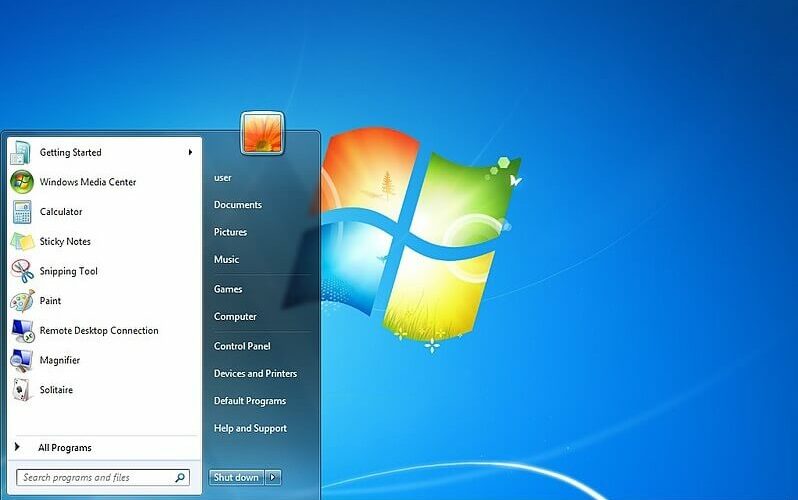This screenshot has width=798, height=500.
Task: Open Pictures library
Action: pyautogui.click(x=230, y=232)
